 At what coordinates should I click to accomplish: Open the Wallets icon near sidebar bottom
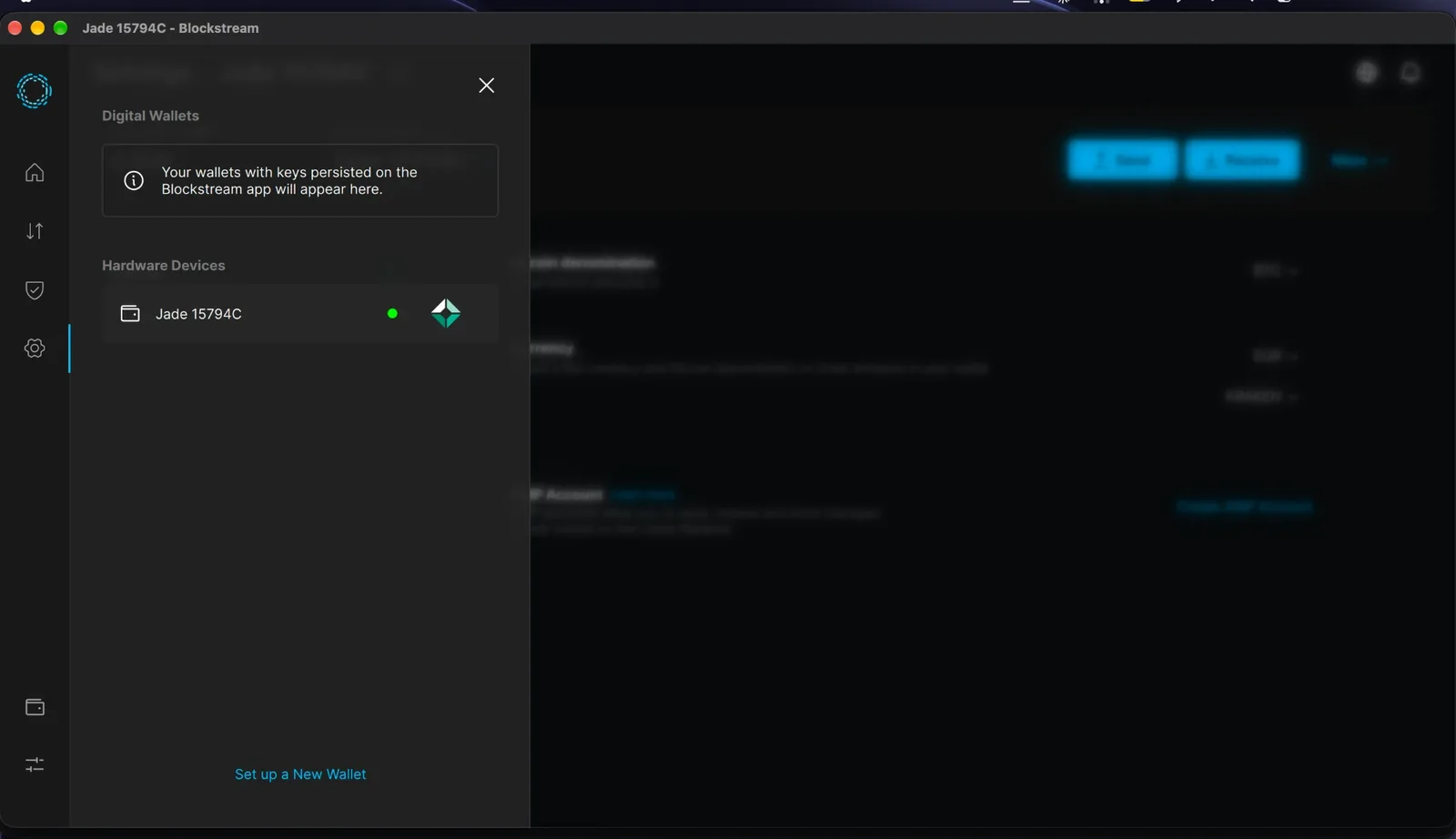pyautogui.click(x=35, y=707)
